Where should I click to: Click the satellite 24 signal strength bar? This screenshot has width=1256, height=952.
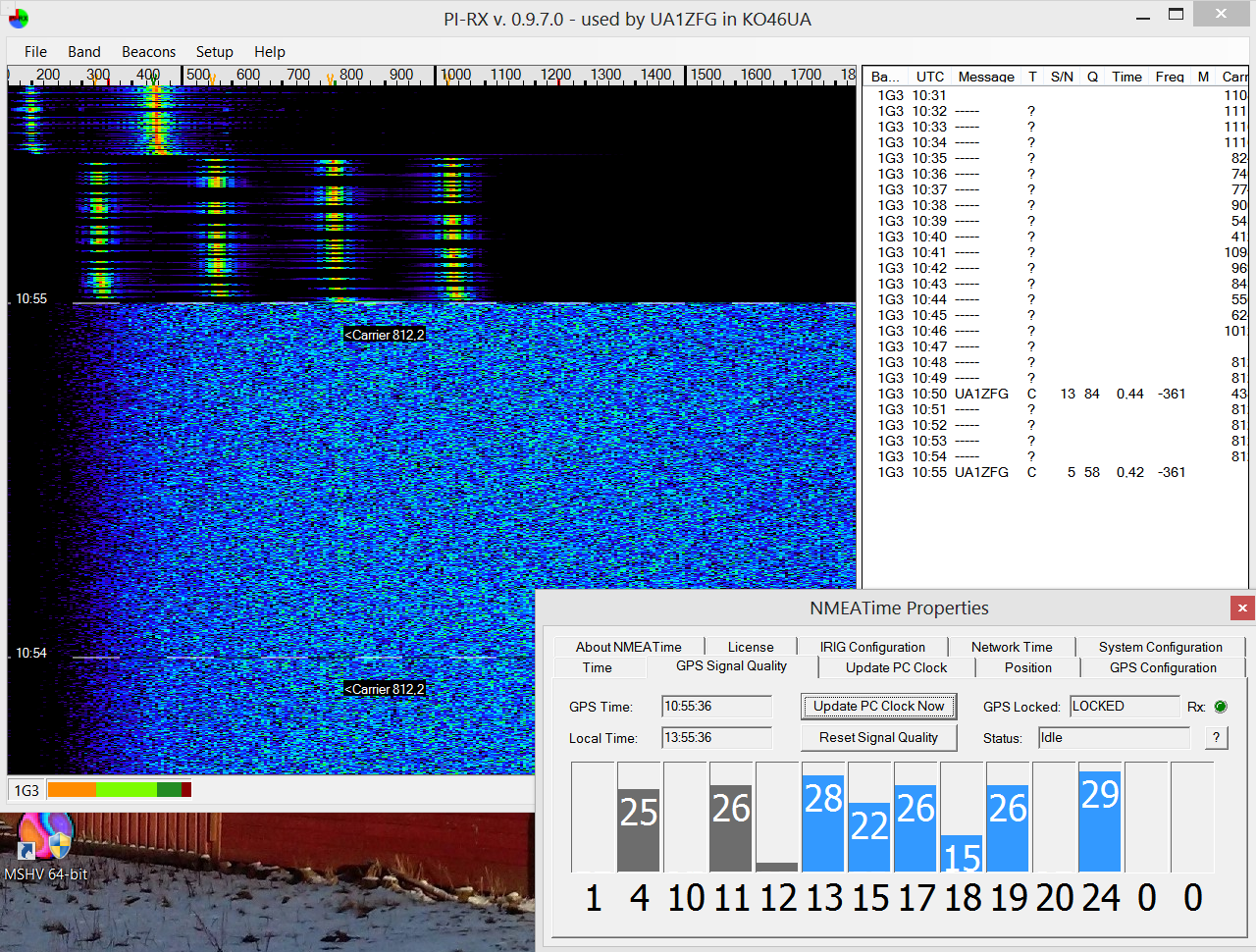(1100, 820)
